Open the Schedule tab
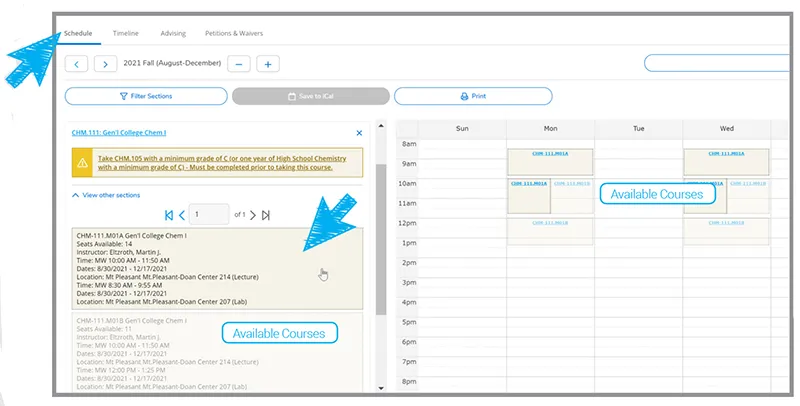 click(x=78, y=33)
